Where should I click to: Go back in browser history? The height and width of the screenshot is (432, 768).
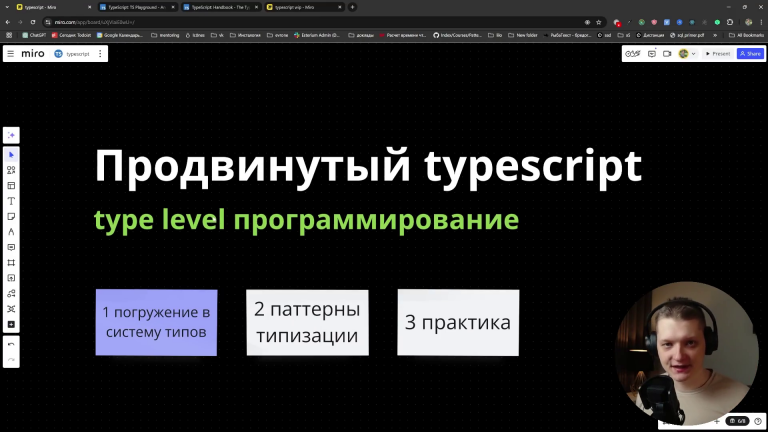pyautogui.click(x=8, y=22)
